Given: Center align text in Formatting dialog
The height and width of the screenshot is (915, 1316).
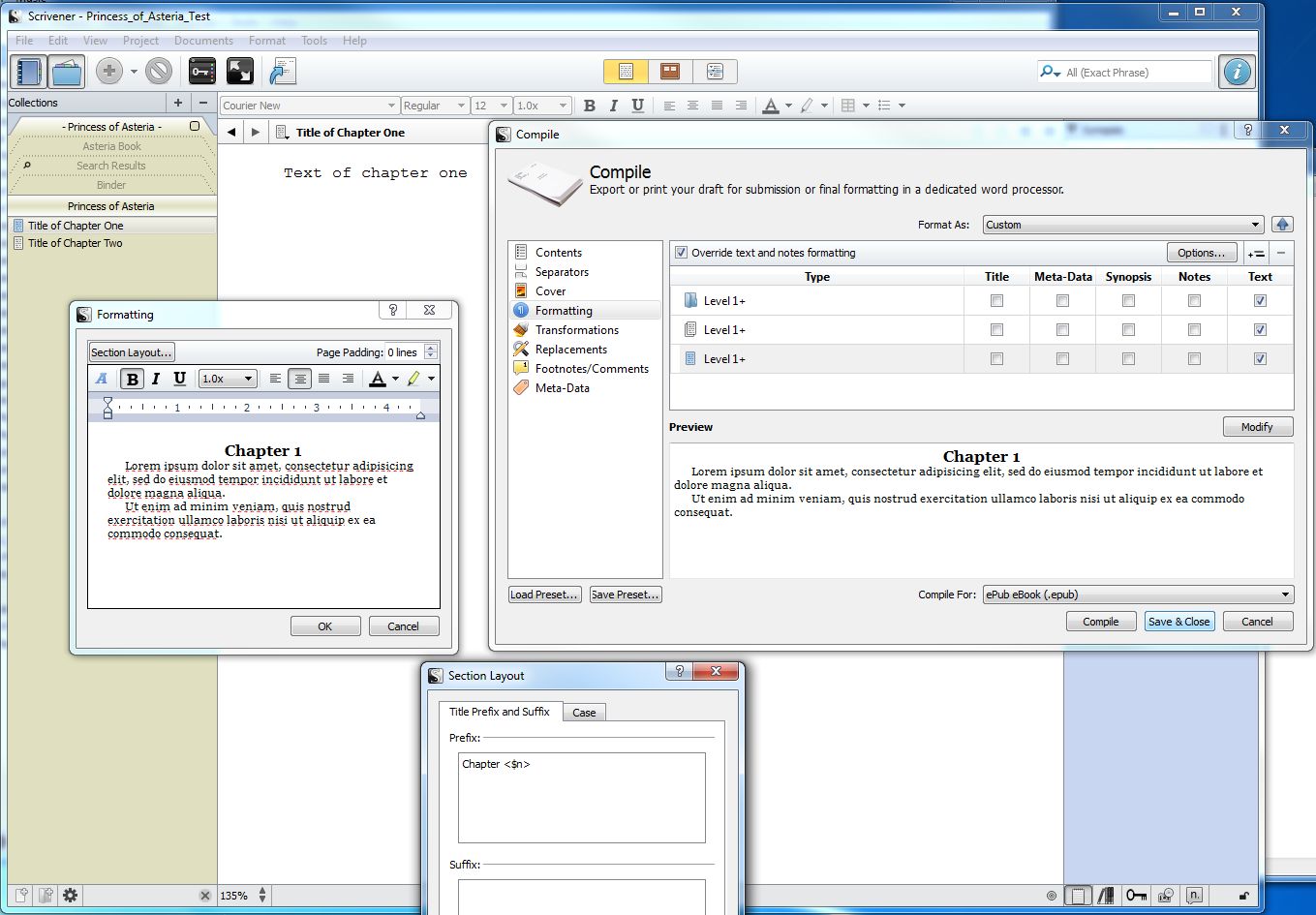Looking at the screenshot, I should click(300, 379).
